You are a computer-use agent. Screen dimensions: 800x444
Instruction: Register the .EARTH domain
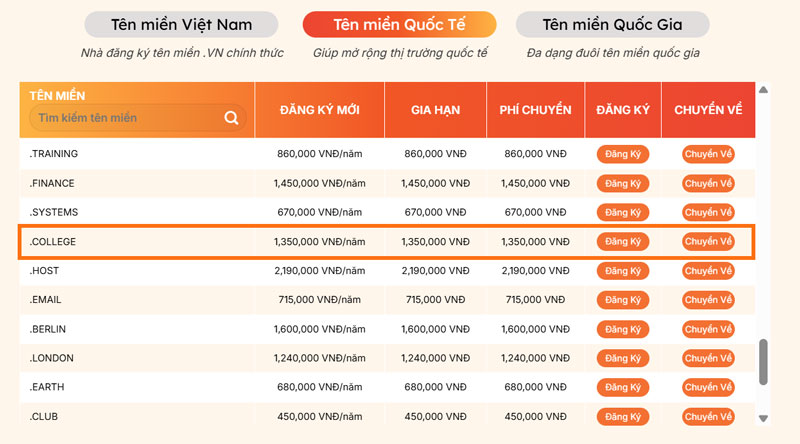pyautogui.click(x=623, y=387)
